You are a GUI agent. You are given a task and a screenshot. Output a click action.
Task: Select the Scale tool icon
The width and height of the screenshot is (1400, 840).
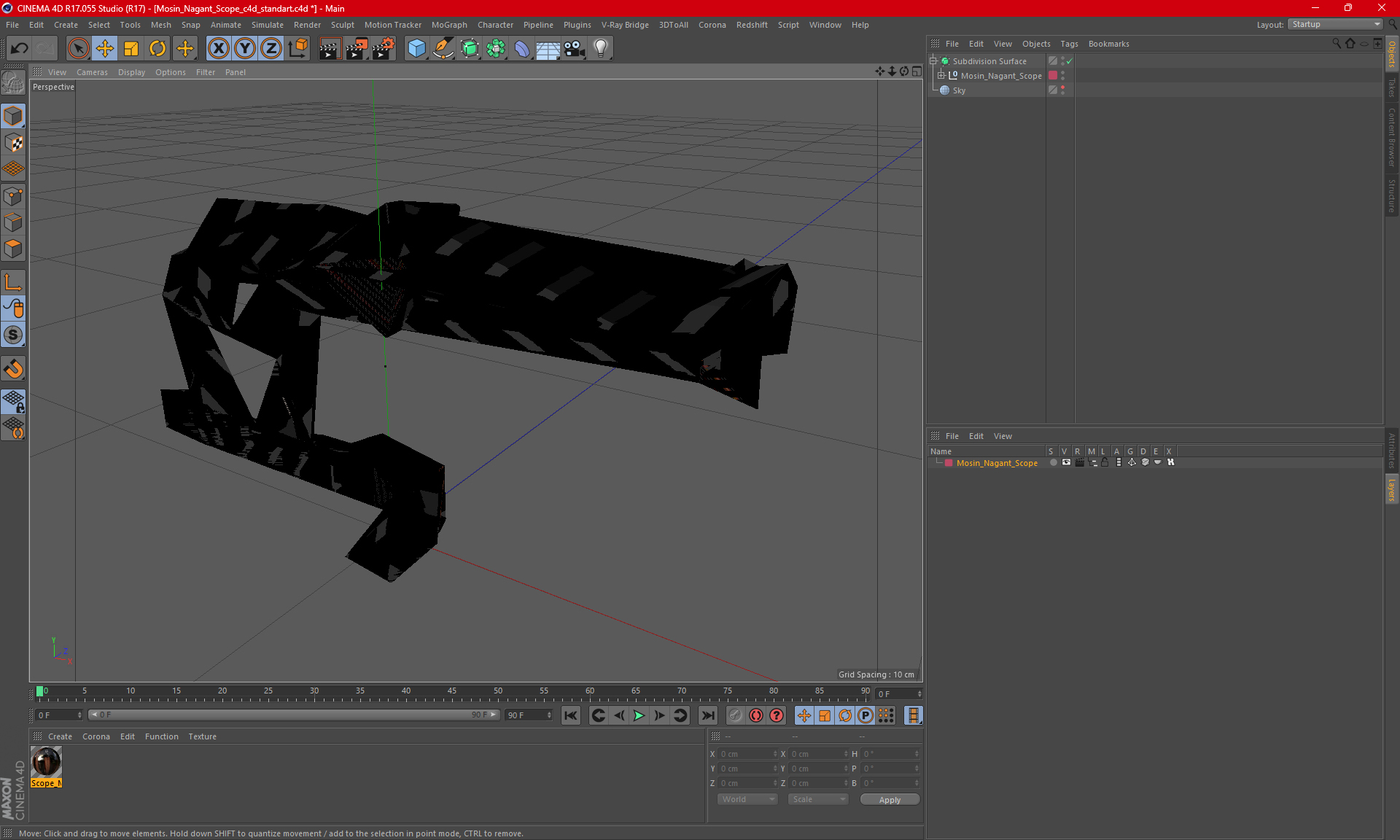[x=131, y=49]
